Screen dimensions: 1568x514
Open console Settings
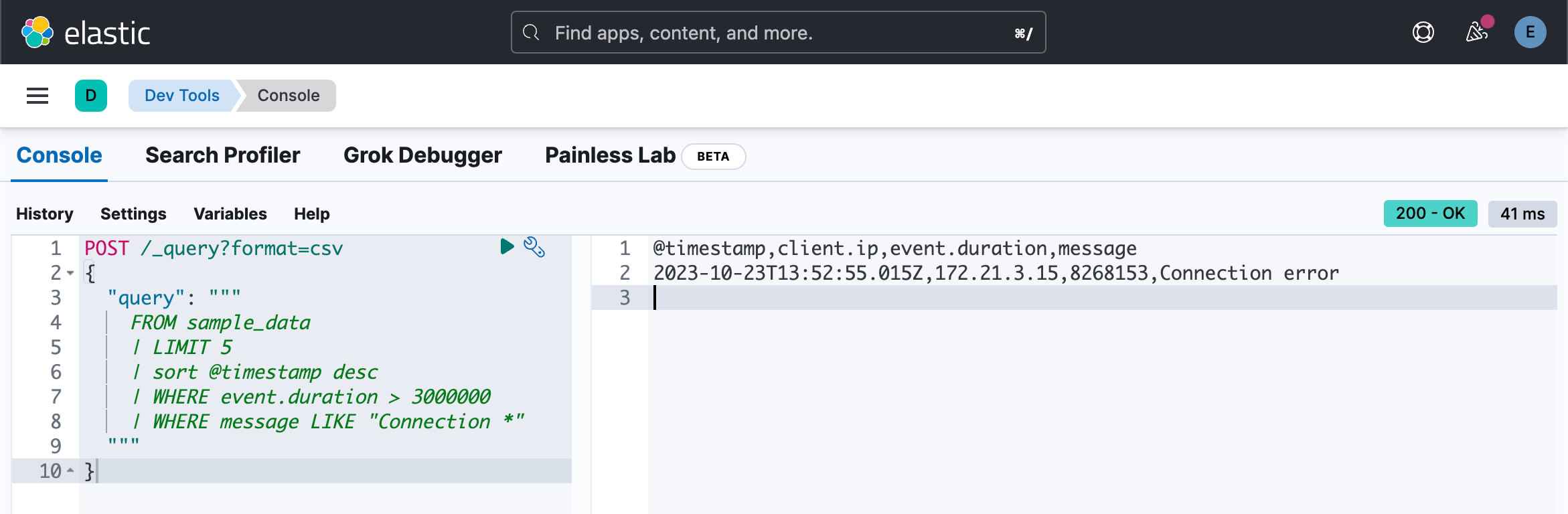pos(133,214)
